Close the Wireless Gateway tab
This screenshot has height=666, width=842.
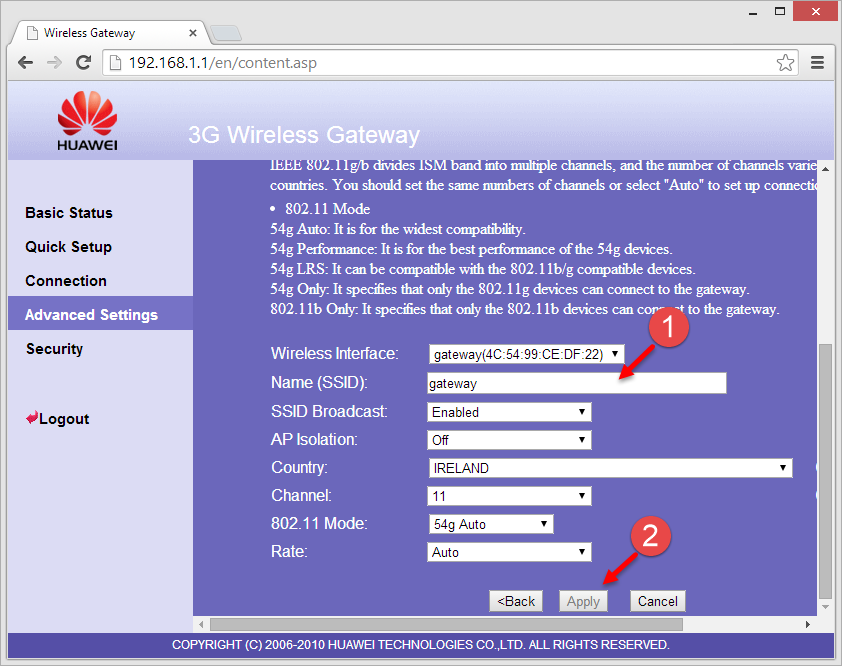pyautogui.click(x=193, y=33)
